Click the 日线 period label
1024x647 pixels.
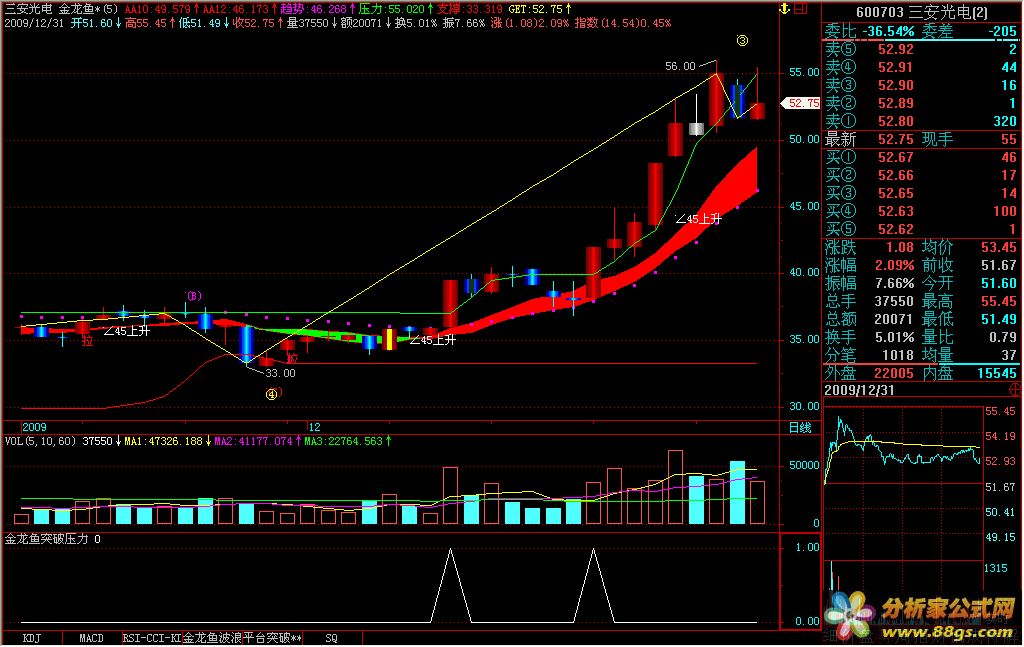tap(800, 427)
